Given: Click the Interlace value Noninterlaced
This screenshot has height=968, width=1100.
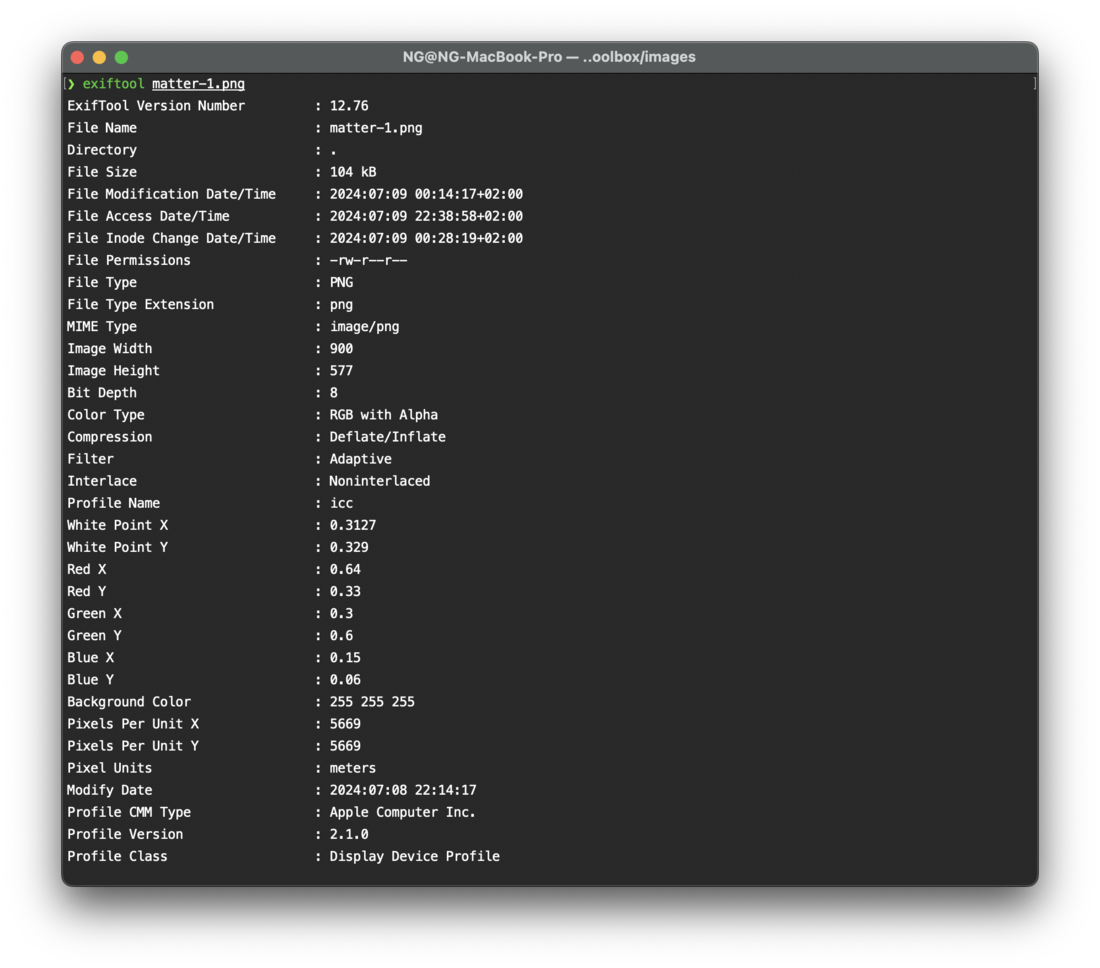Looking at the screenshot, I should tap(380, 481).
